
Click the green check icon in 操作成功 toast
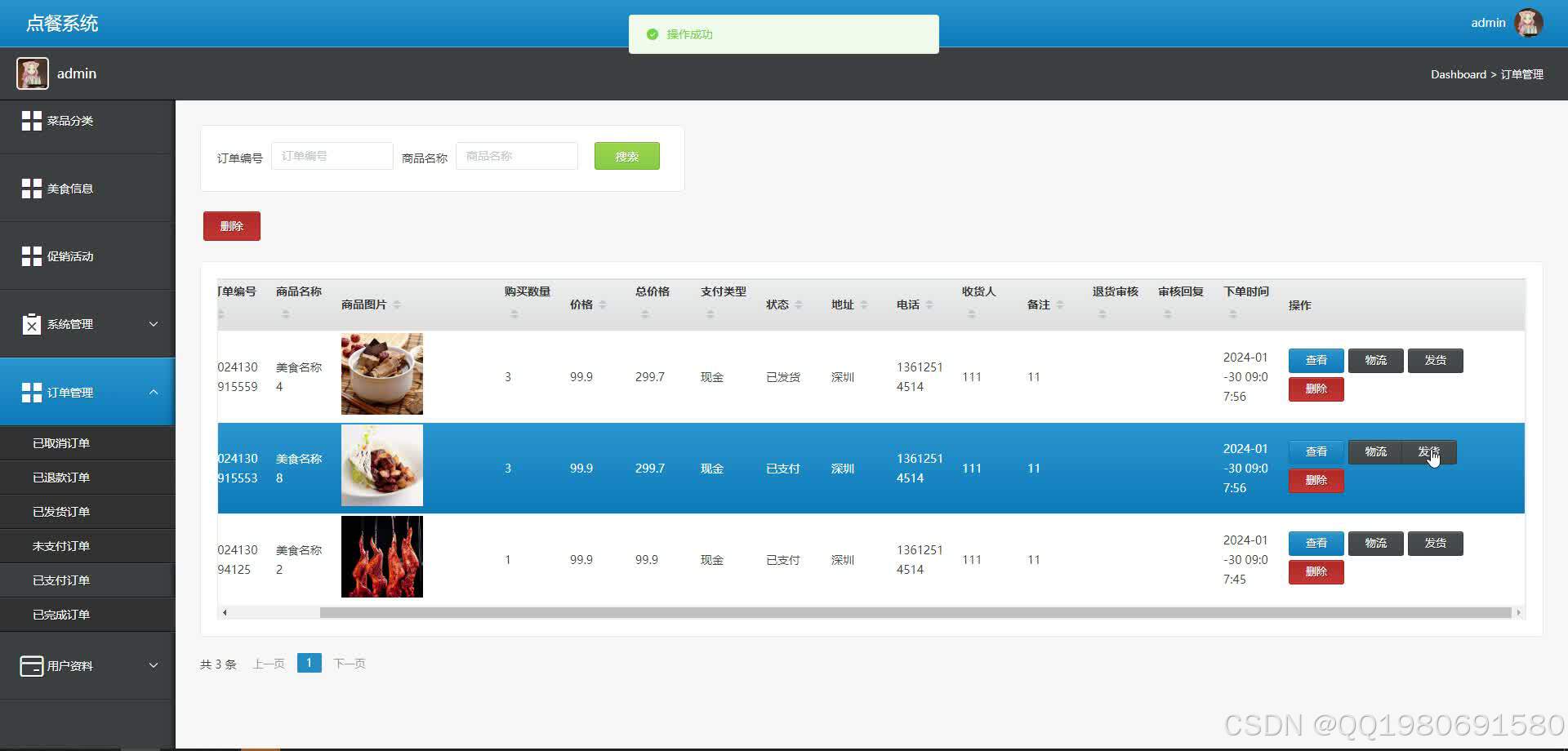652,34
